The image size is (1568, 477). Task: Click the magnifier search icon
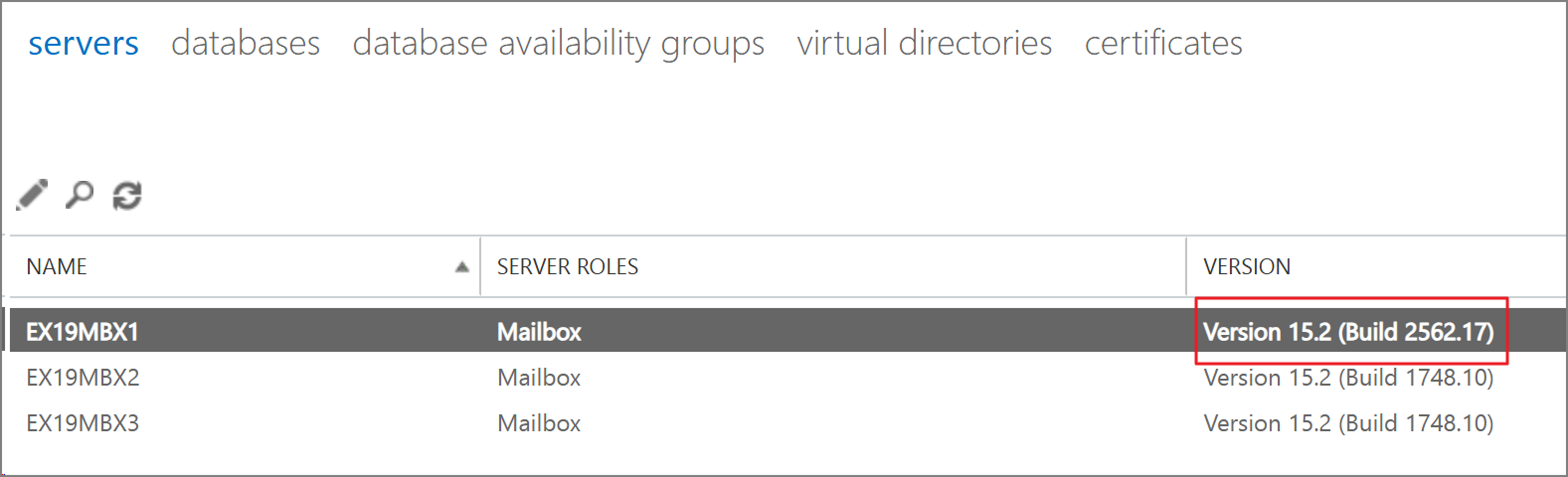tap(80, 195)
